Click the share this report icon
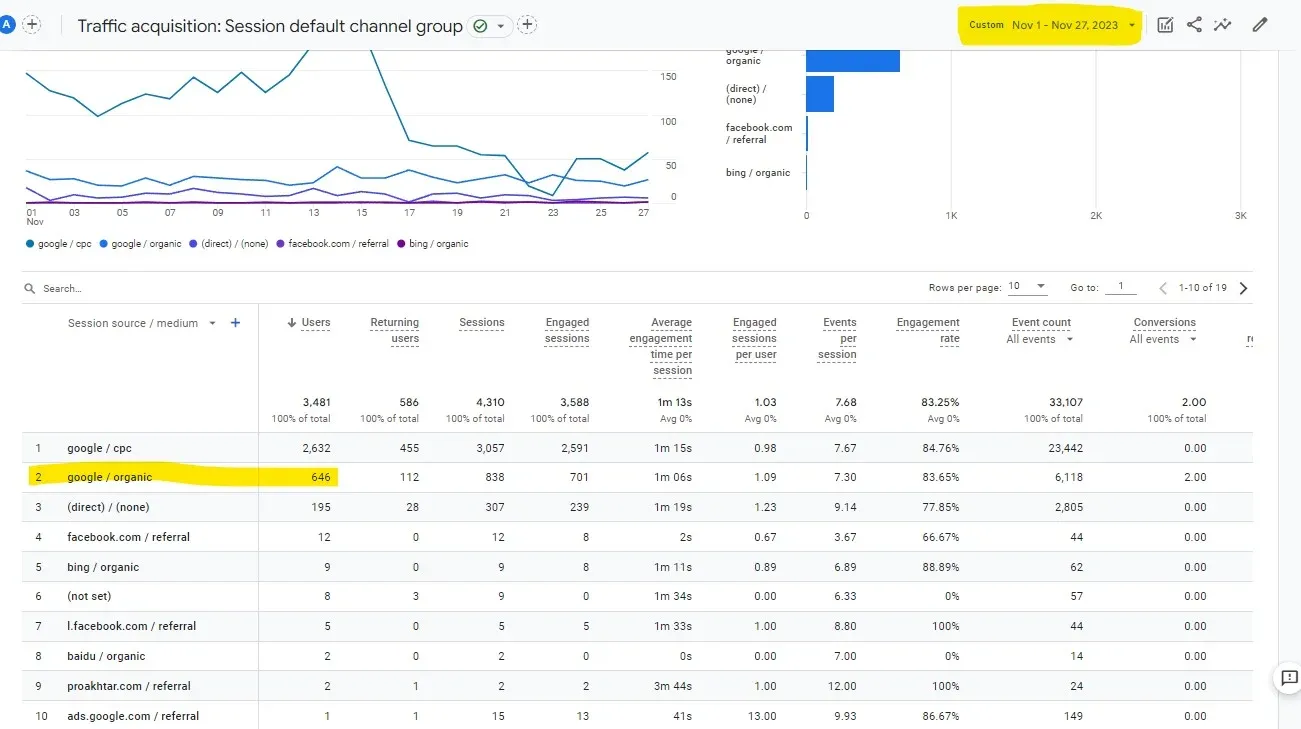Screen dimensions: 1301x729 [1194, 25]
